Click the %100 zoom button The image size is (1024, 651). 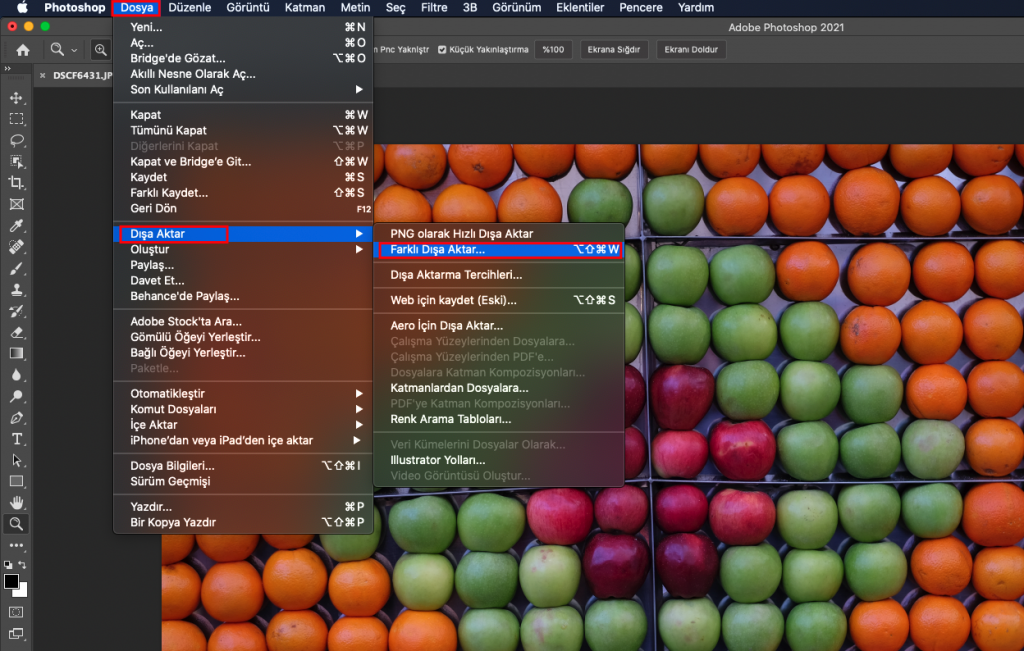pos(553,50)
